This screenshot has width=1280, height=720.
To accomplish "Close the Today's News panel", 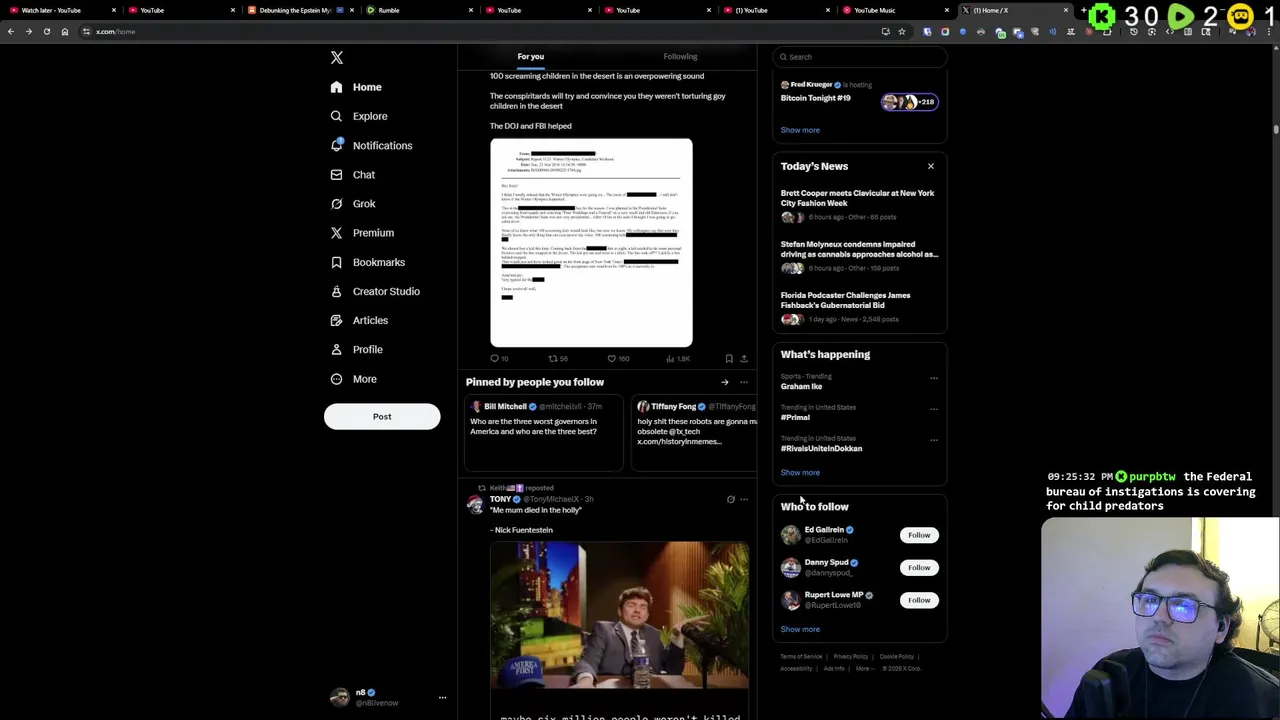I will (x=931, y=166).
